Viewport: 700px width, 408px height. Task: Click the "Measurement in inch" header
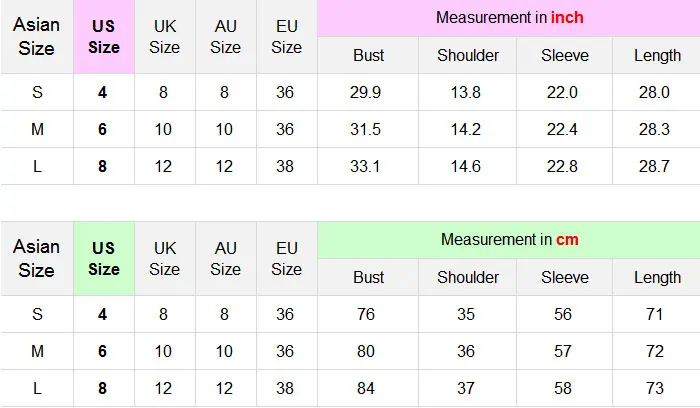(509, 18)
